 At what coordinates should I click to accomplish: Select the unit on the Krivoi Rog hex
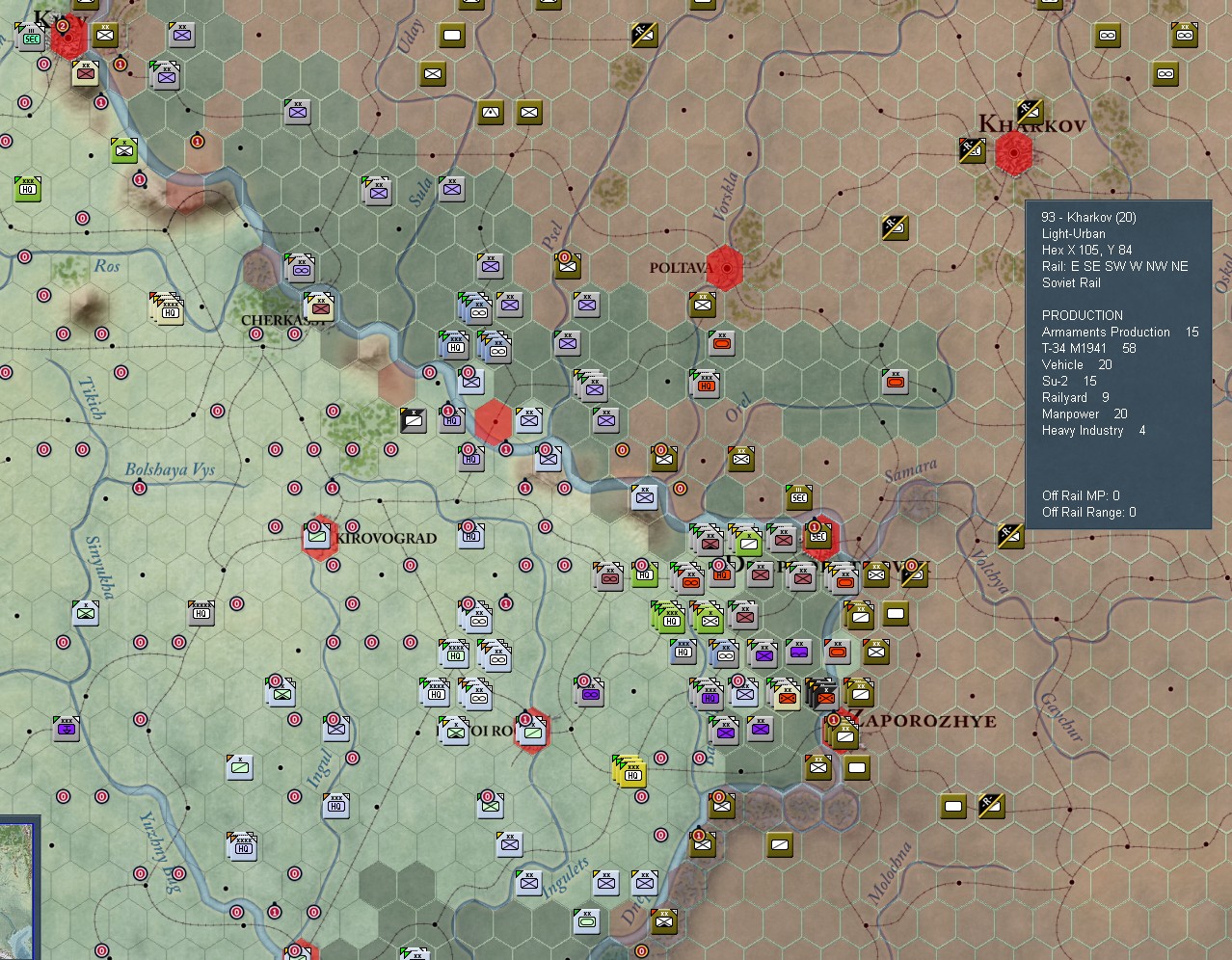(530, 731)
